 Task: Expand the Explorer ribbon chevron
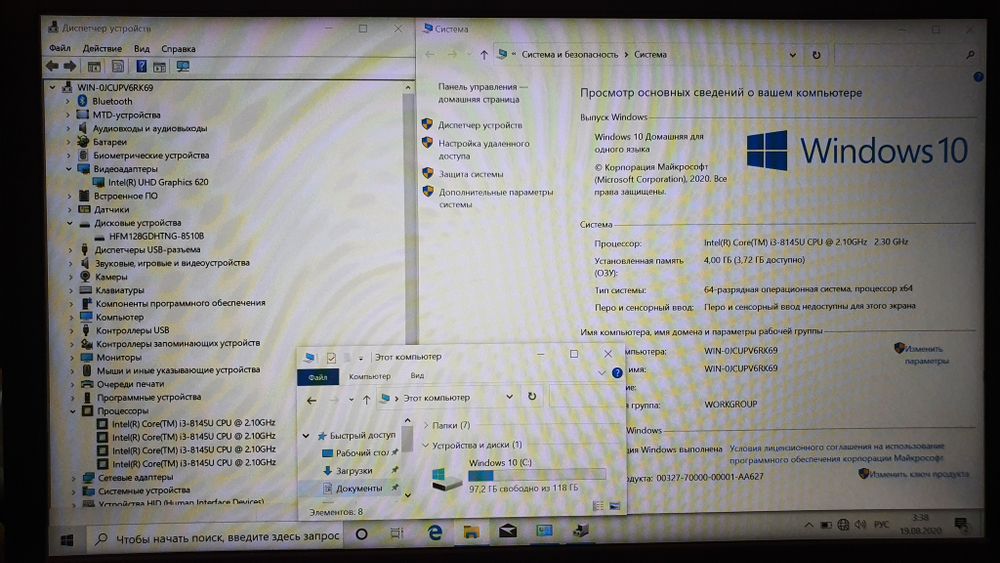(x=601, y=373)
